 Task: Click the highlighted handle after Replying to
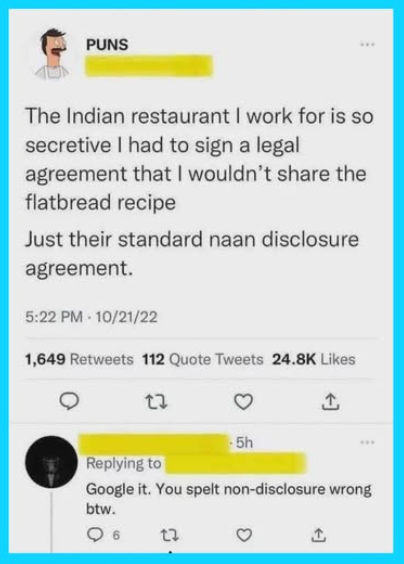click(x=235, y=463)
